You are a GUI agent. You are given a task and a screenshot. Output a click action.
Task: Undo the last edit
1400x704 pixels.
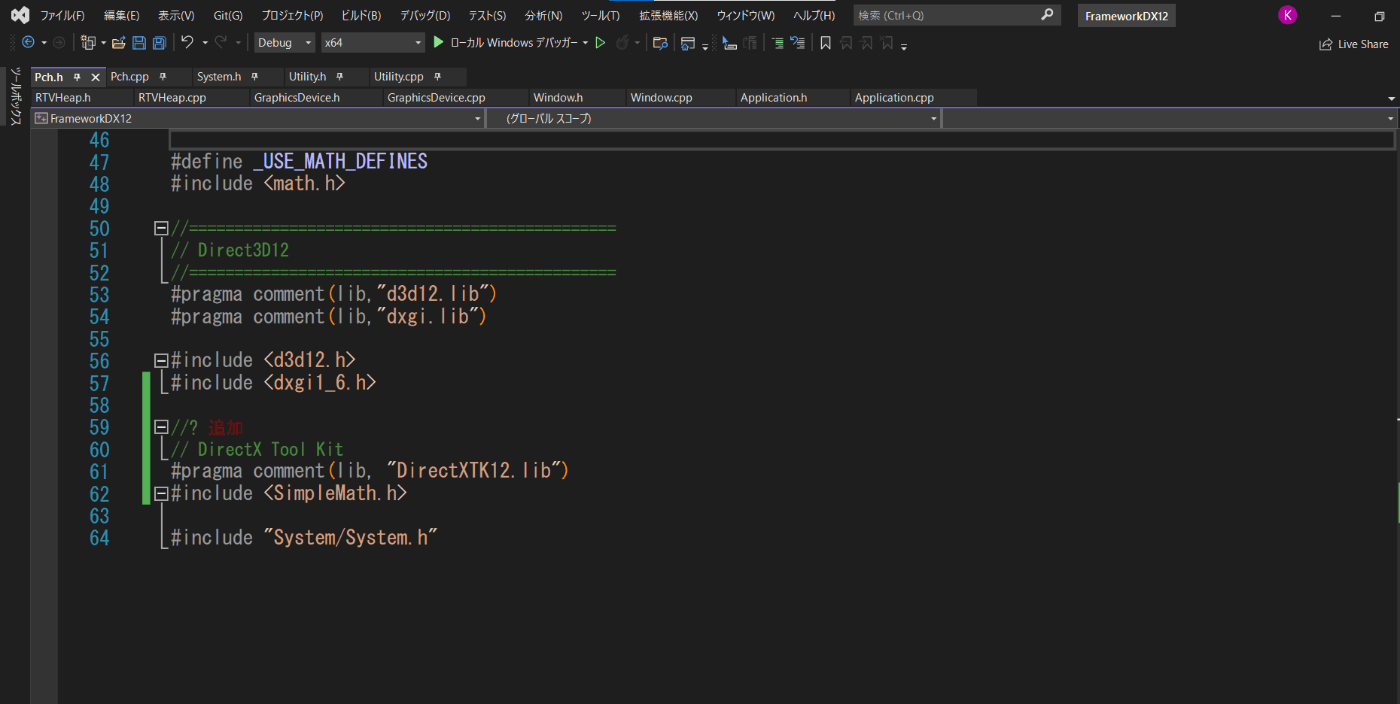click(x=189, y=42)
